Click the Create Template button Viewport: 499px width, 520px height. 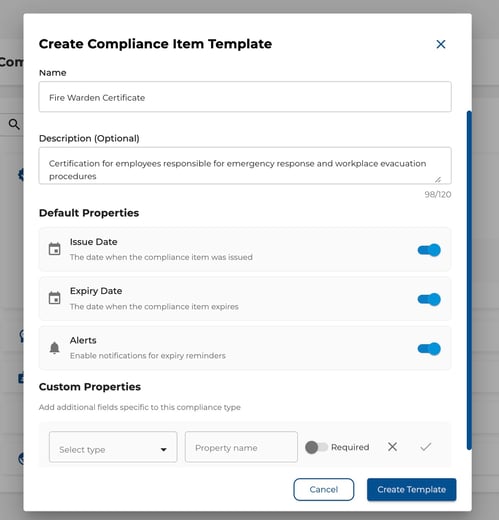click(x=412, y=489)
